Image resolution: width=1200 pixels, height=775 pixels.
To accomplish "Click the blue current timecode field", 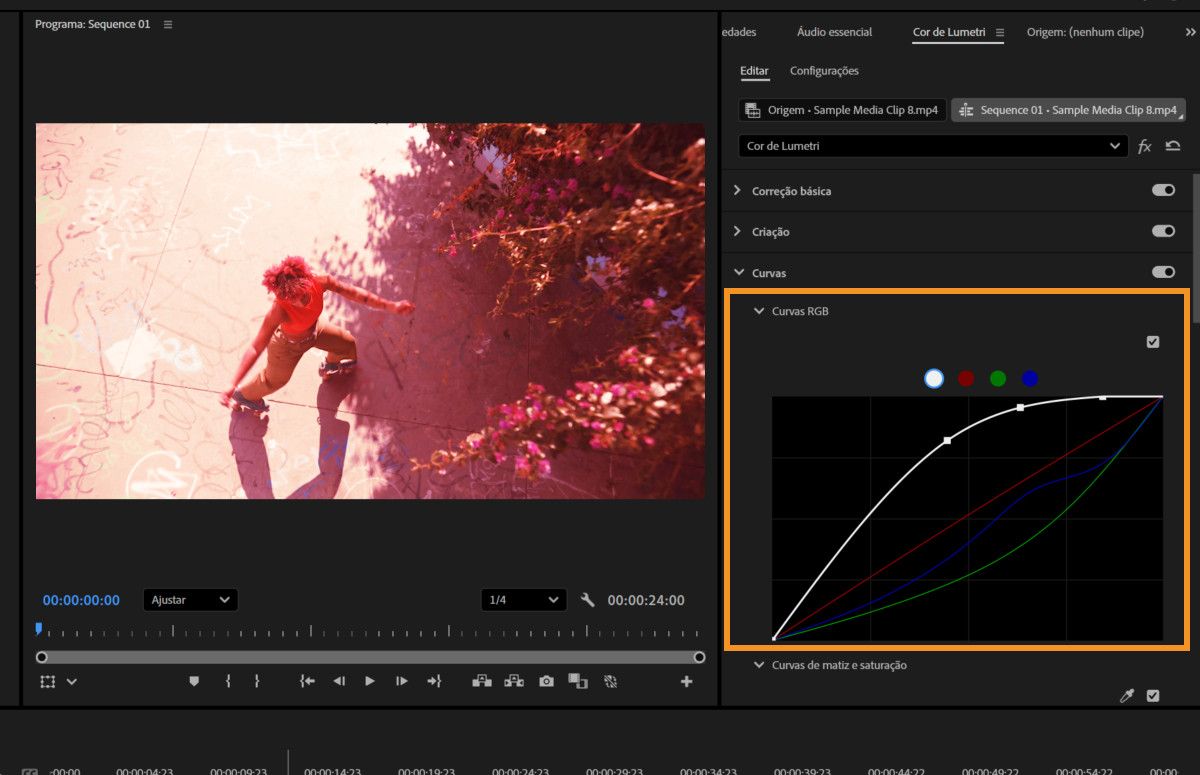I will (x=81, y=600).
